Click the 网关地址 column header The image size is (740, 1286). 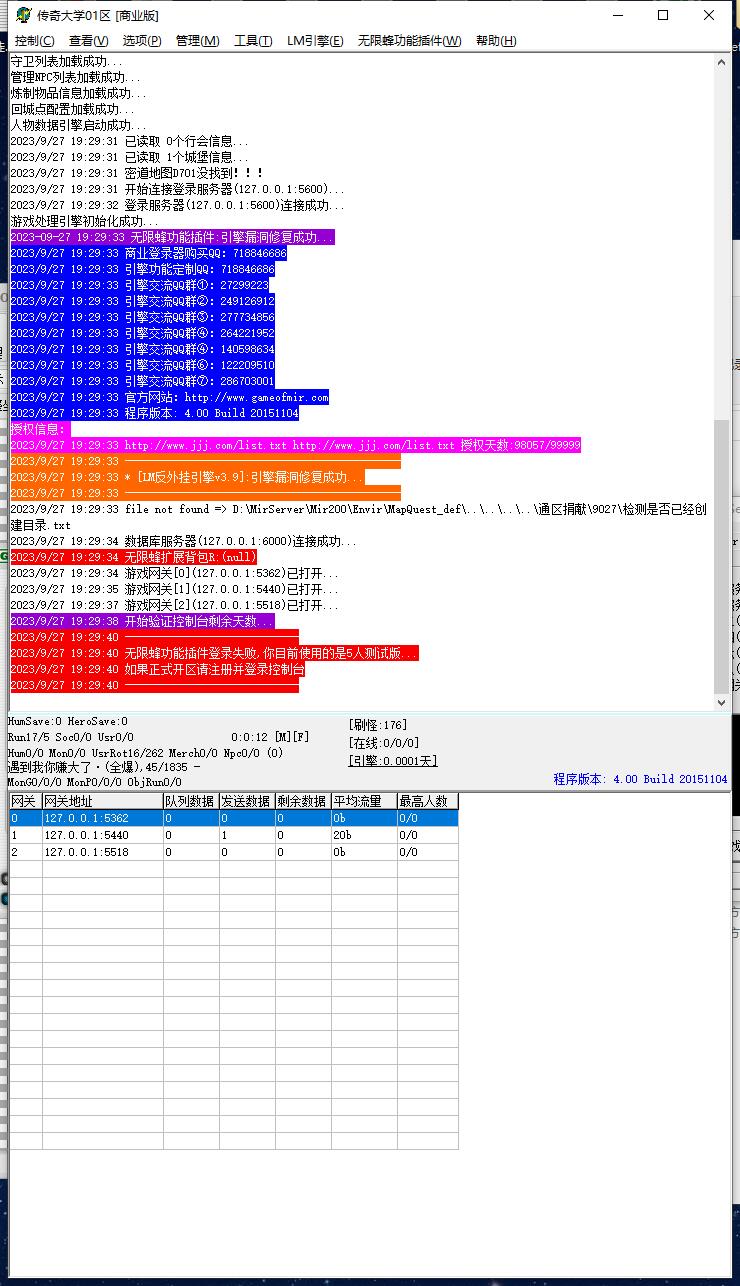pos(102,801)
